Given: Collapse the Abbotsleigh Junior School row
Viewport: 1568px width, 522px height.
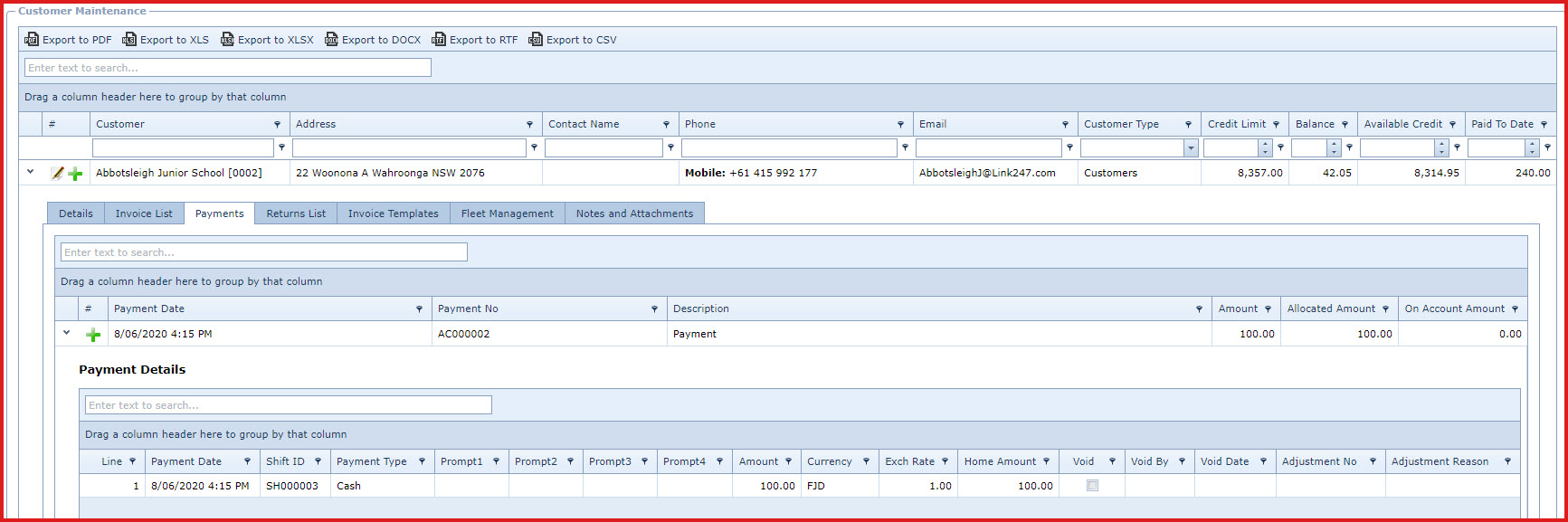Looking at the screenshot, I should (31, 172).
